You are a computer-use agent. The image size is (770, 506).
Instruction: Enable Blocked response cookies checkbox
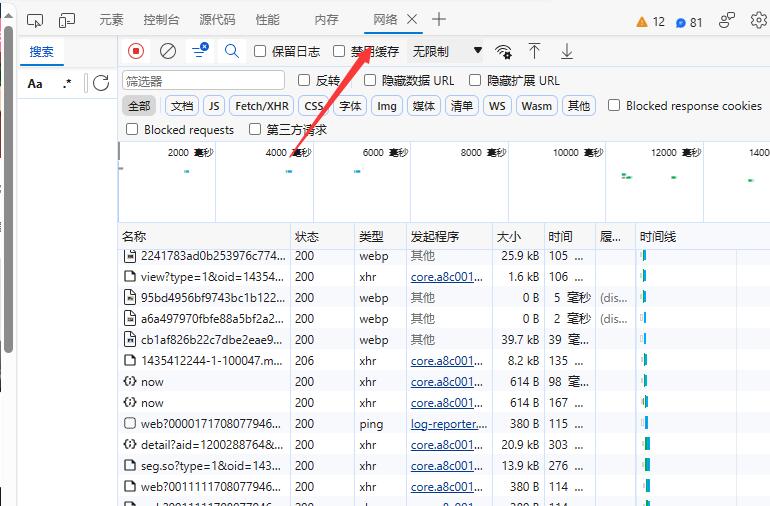click(615, 105)
